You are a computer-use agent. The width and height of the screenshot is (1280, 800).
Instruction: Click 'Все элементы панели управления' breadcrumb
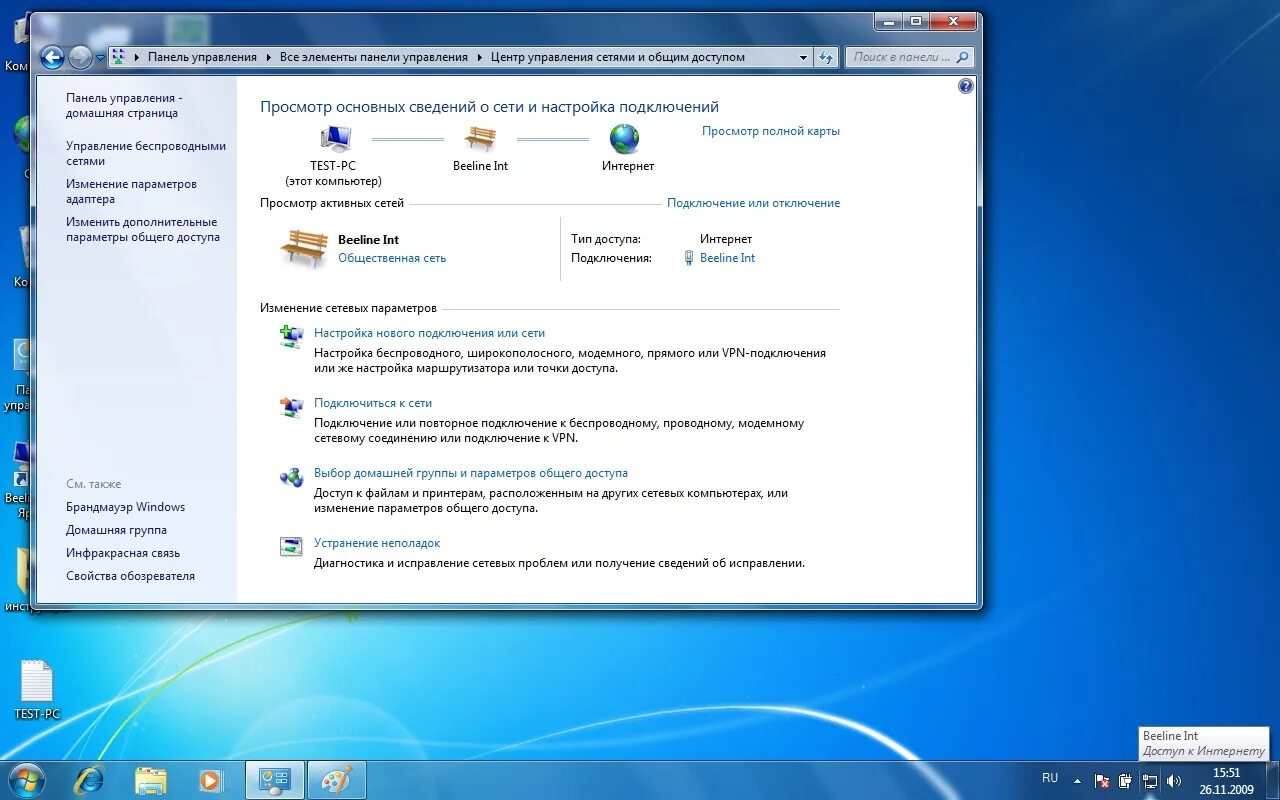pyautogui.click(x=374, y=57)
